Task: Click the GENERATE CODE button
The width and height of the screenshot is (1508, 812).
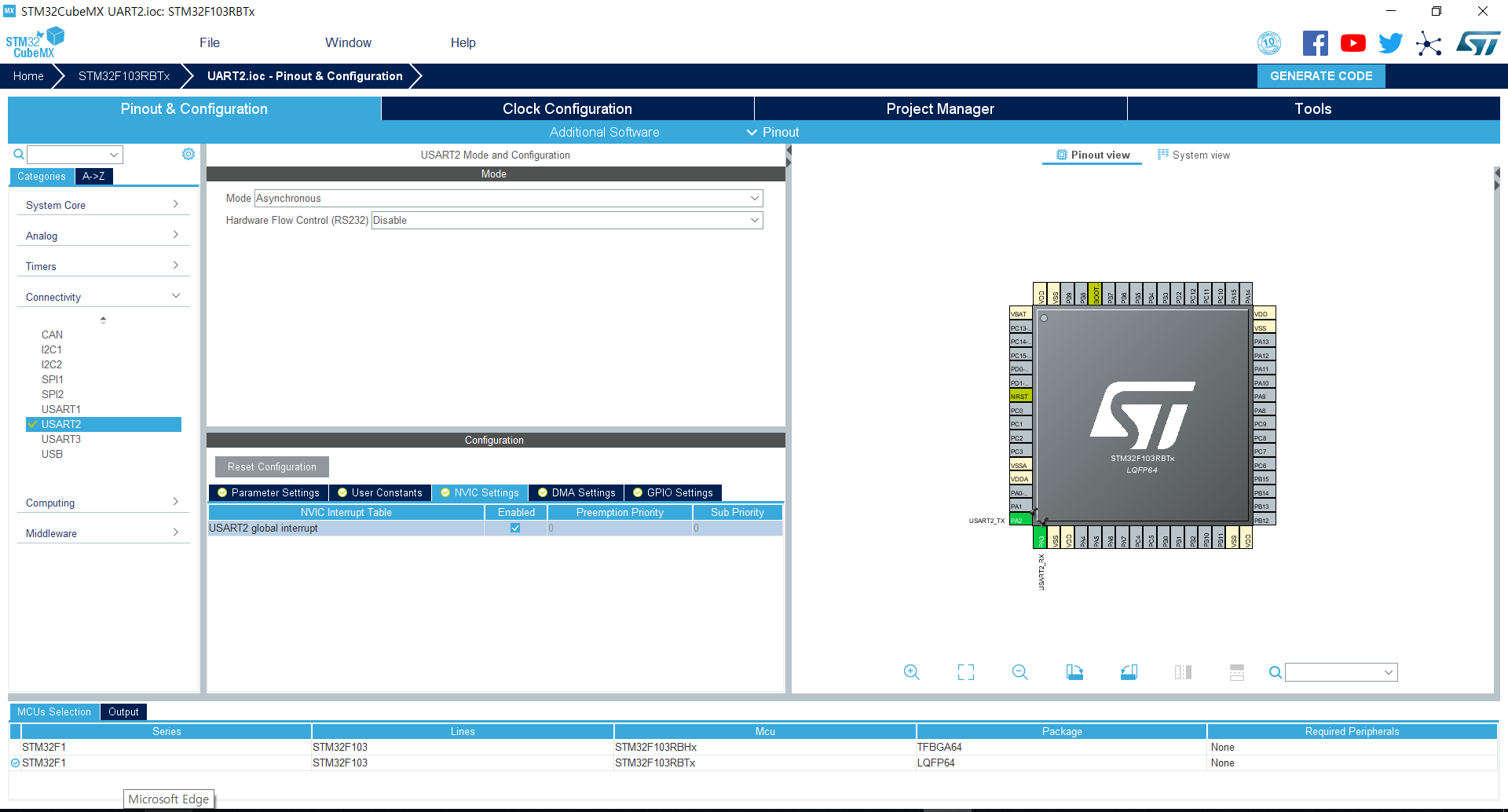Action: point(1321,76)
